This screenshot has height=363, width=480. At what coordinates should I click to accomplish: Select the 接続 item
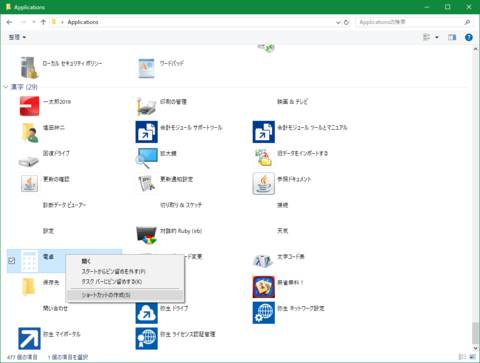283,205
